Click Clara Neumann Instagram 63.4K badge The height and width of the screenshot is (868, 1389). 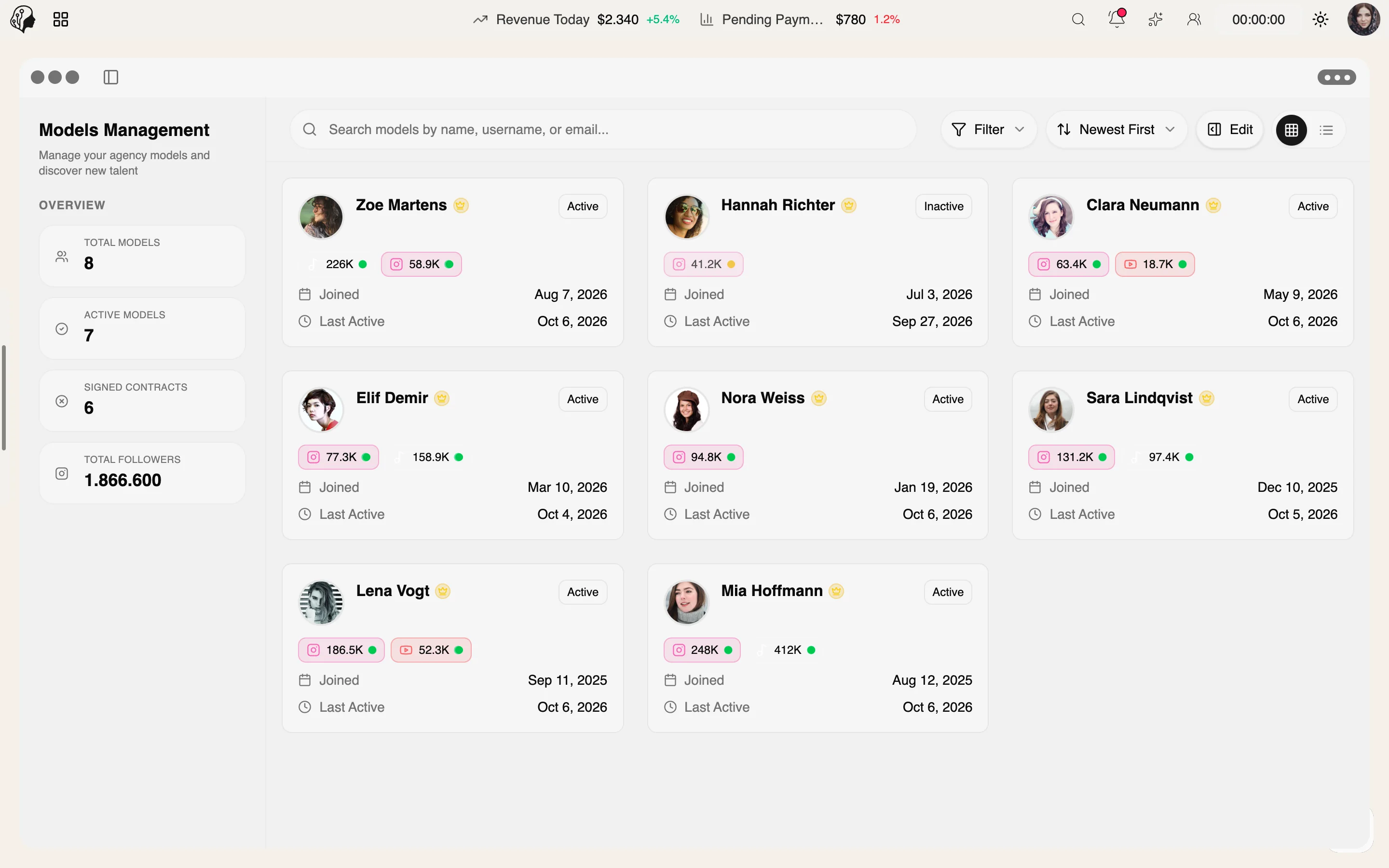tap(1069, 264)
